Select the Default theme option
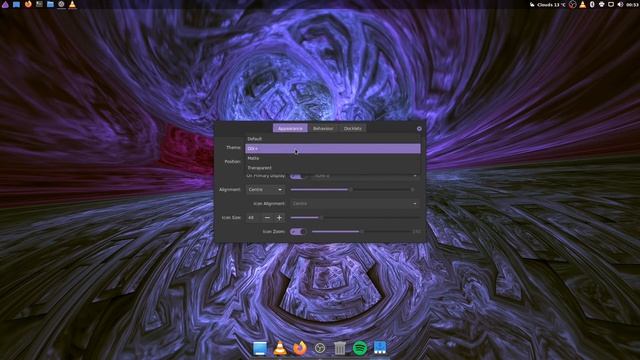640x360 pixels. [x=333, y=139]
